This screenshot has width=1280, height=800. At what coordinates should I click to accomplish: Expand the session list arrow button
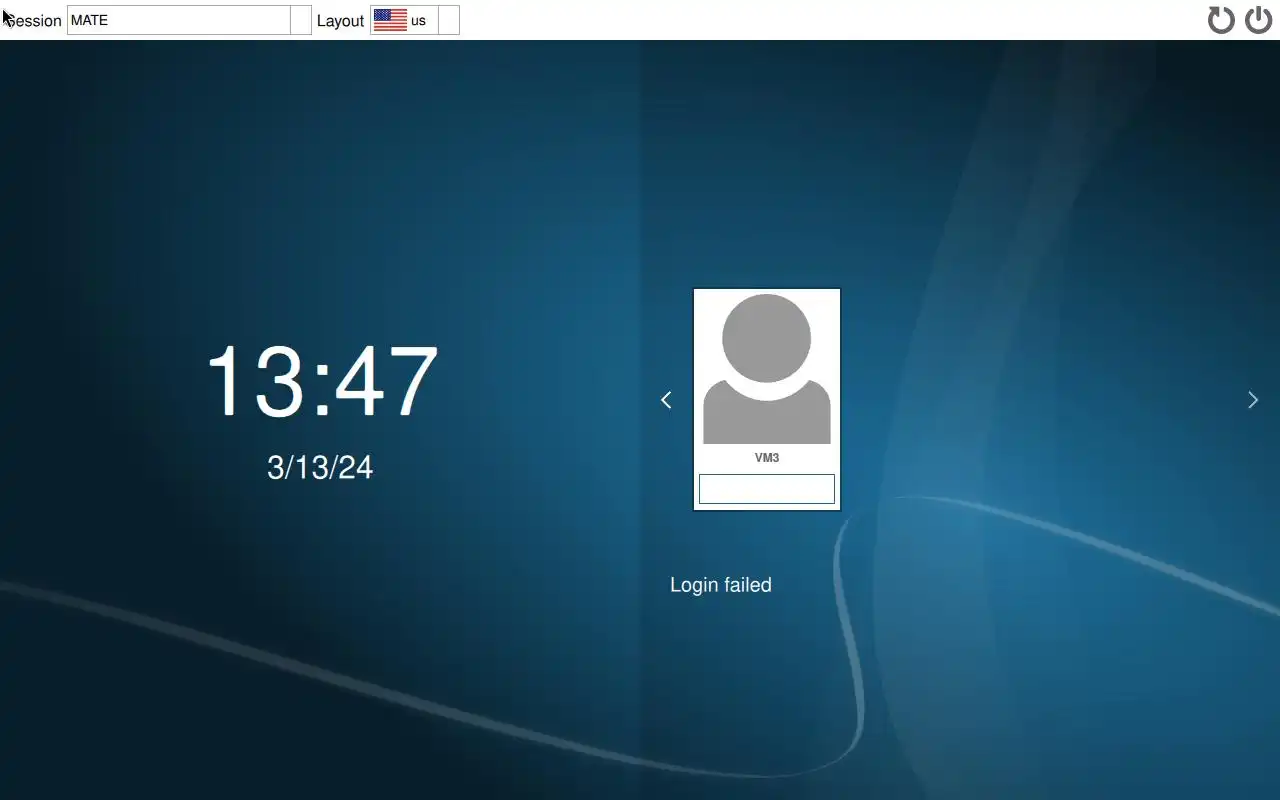tap(301, 20)
